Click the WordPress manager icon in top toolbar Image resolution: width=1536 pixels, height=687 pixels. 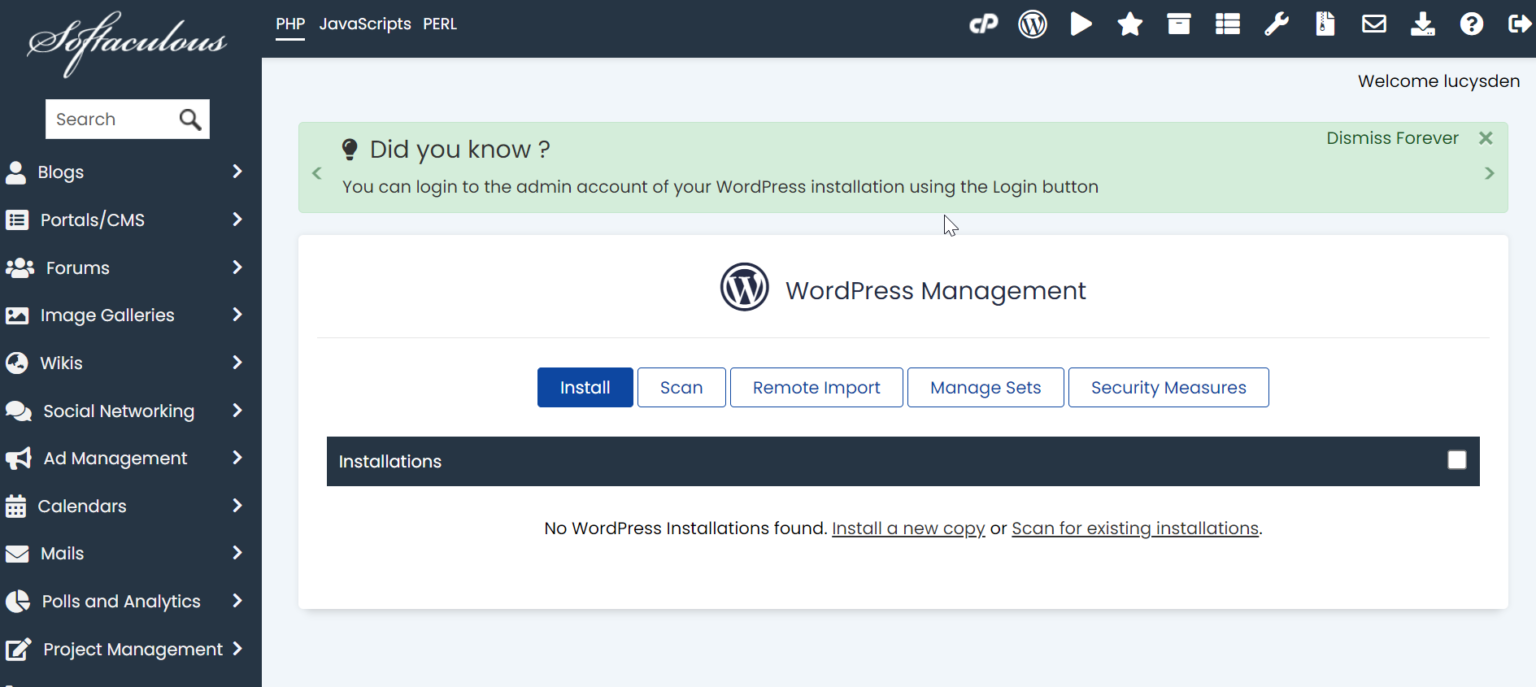[1032, 25]
